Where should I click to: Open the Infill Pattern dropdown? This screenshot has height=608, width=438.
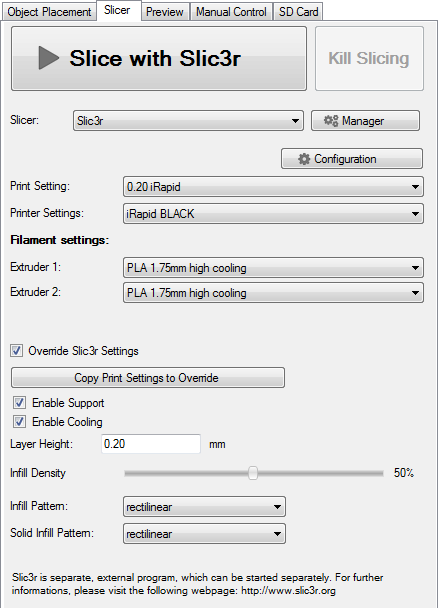tap(204, 506)
